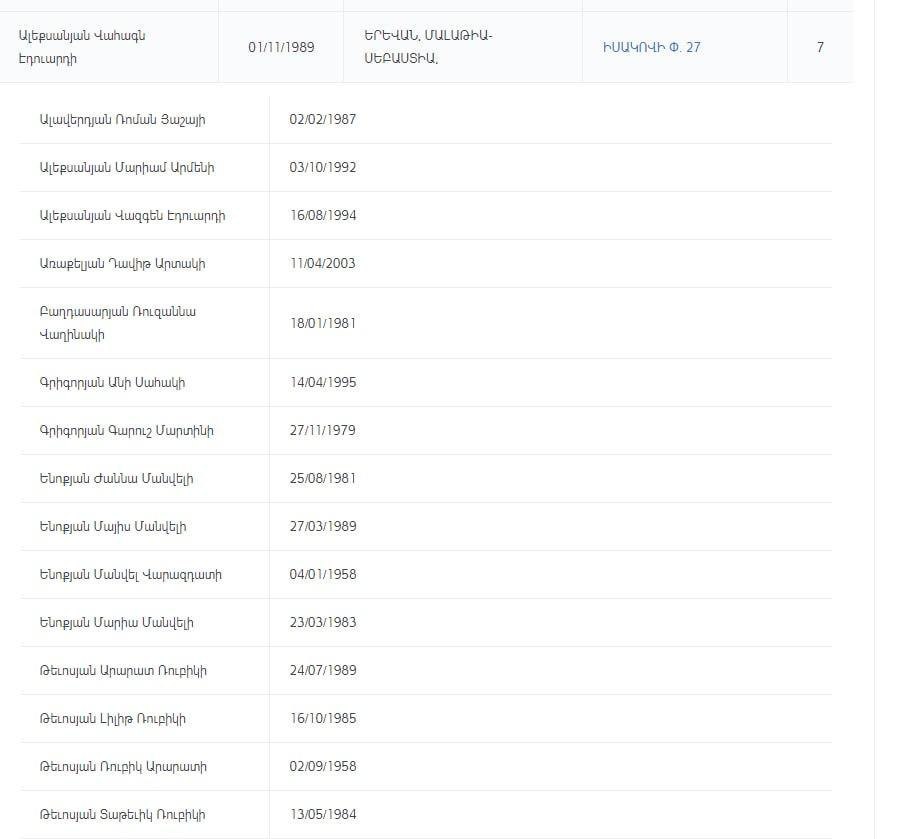Click the number 7 cell in the top row
Image resolution: width=924 pixels, height=839 pixels.
[x=820, y=47]
